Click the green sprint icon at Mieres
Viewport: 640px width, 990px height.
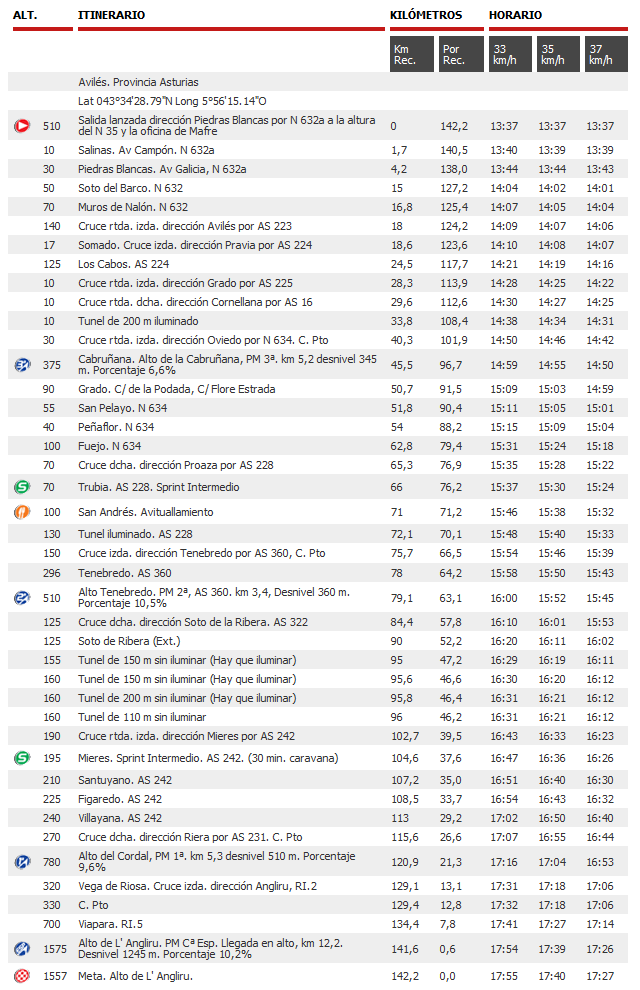tap(22, 758)
